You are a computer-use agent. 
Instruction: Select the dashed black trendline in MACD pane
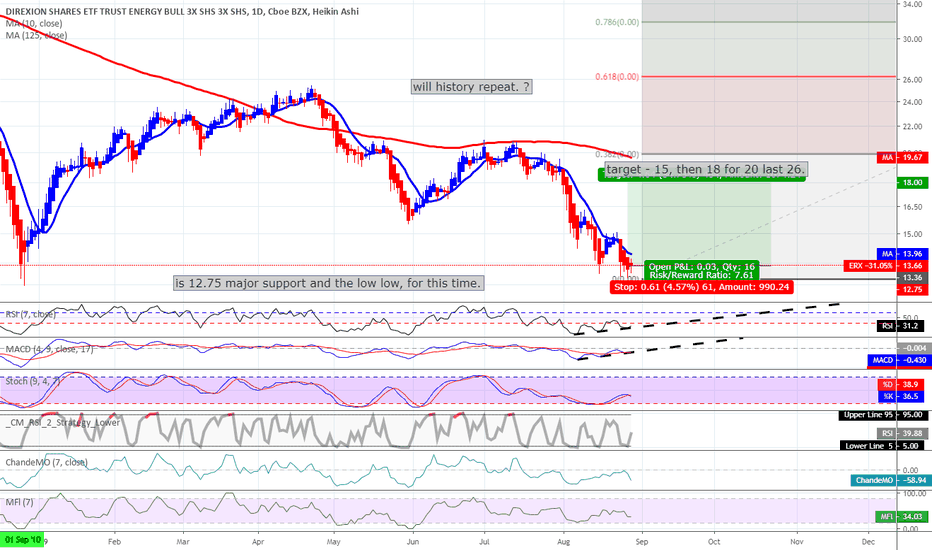point(660,348)
